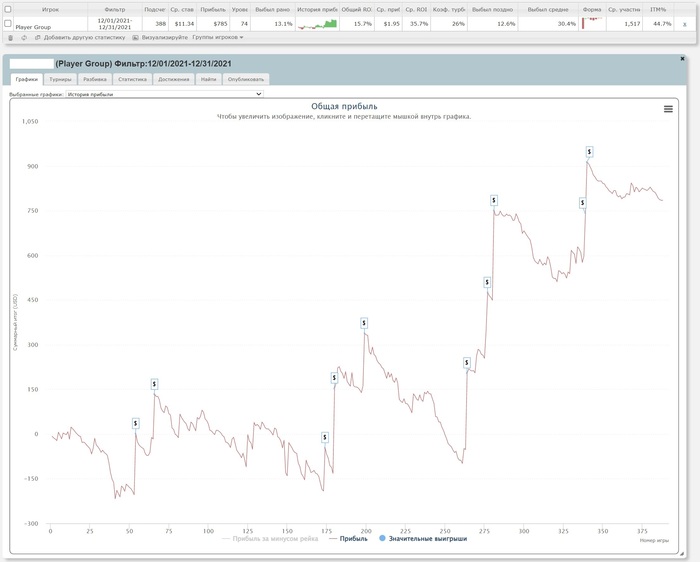Viewport: 700px width, 562px height.
Task: Sort by the 'Выбыл поздно' column header
Action: [492, 9]
